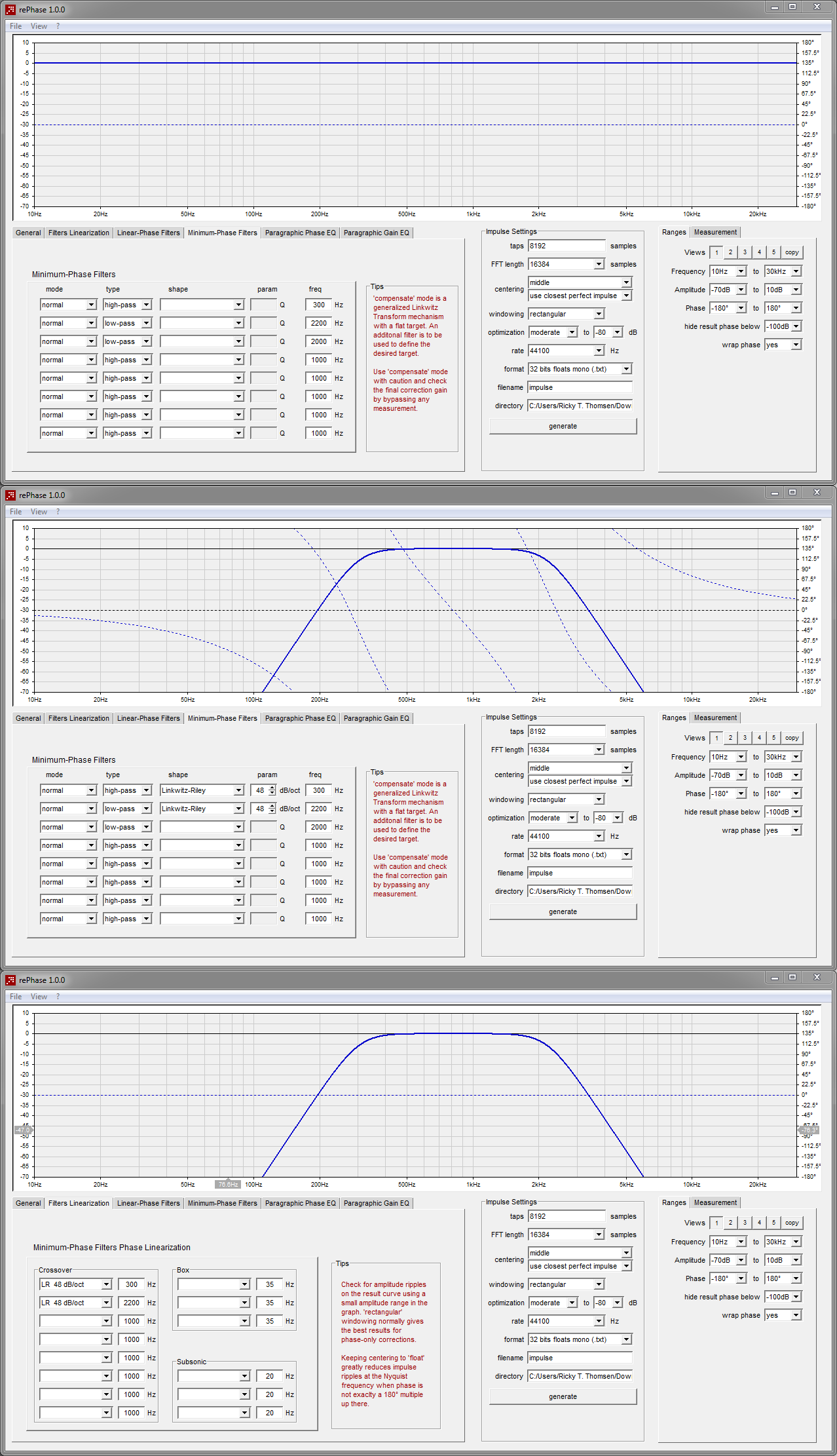837x1456 pixels.
Task: Select view 1 button in top window
Action: (716, 252)
